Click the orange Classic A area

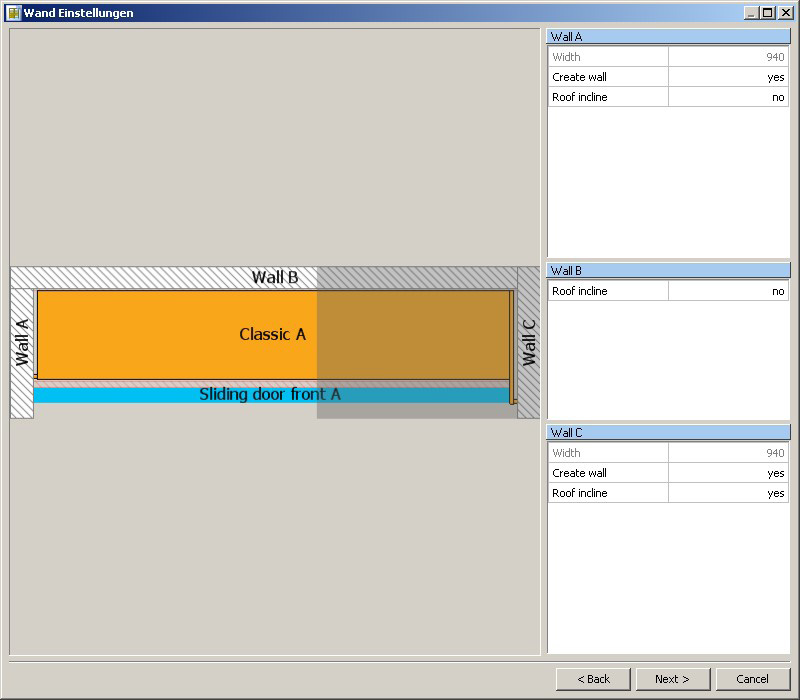272,334
